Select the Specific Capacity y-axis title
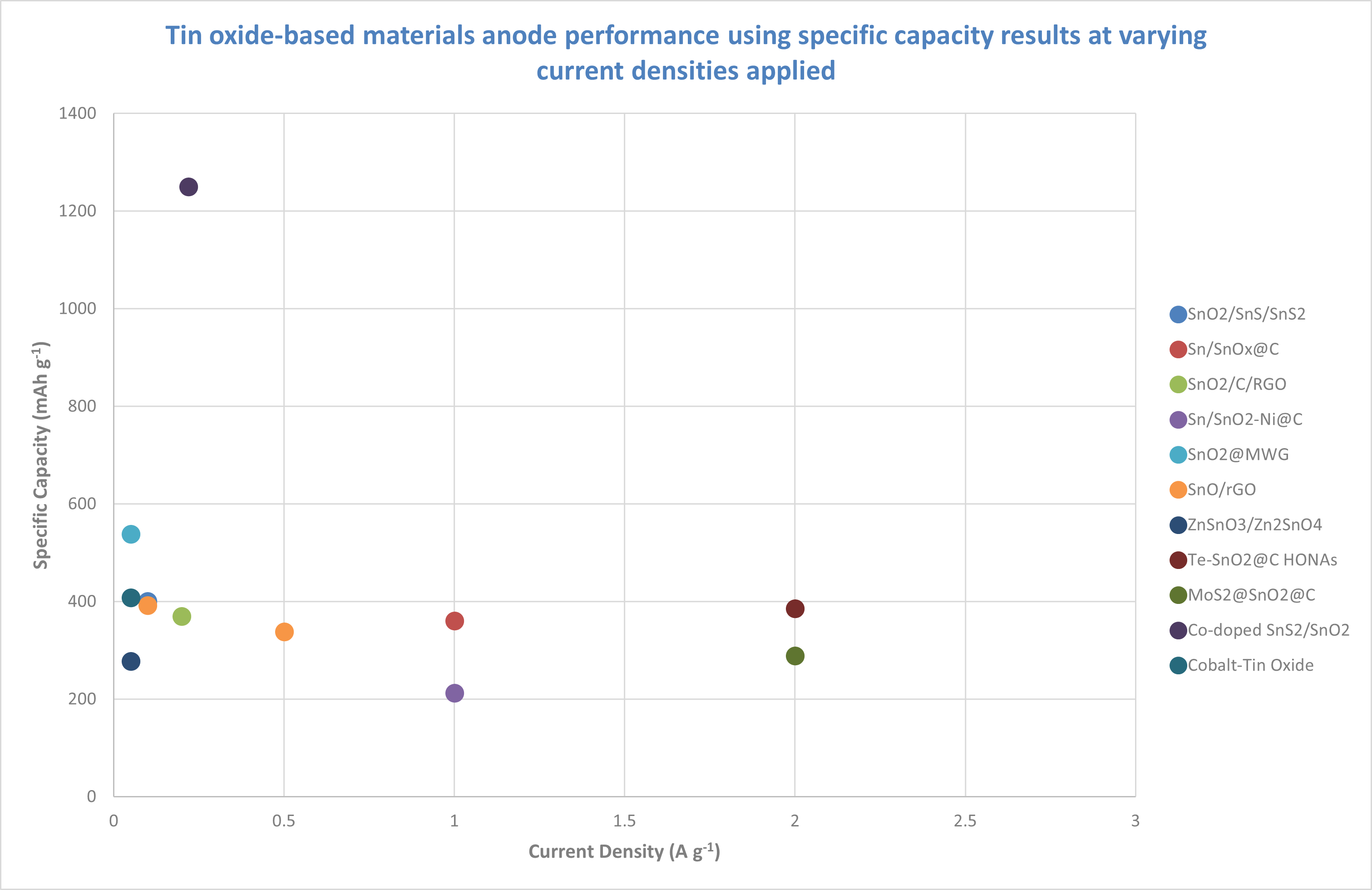1372x890 pixels. click(x=41, y=455)
